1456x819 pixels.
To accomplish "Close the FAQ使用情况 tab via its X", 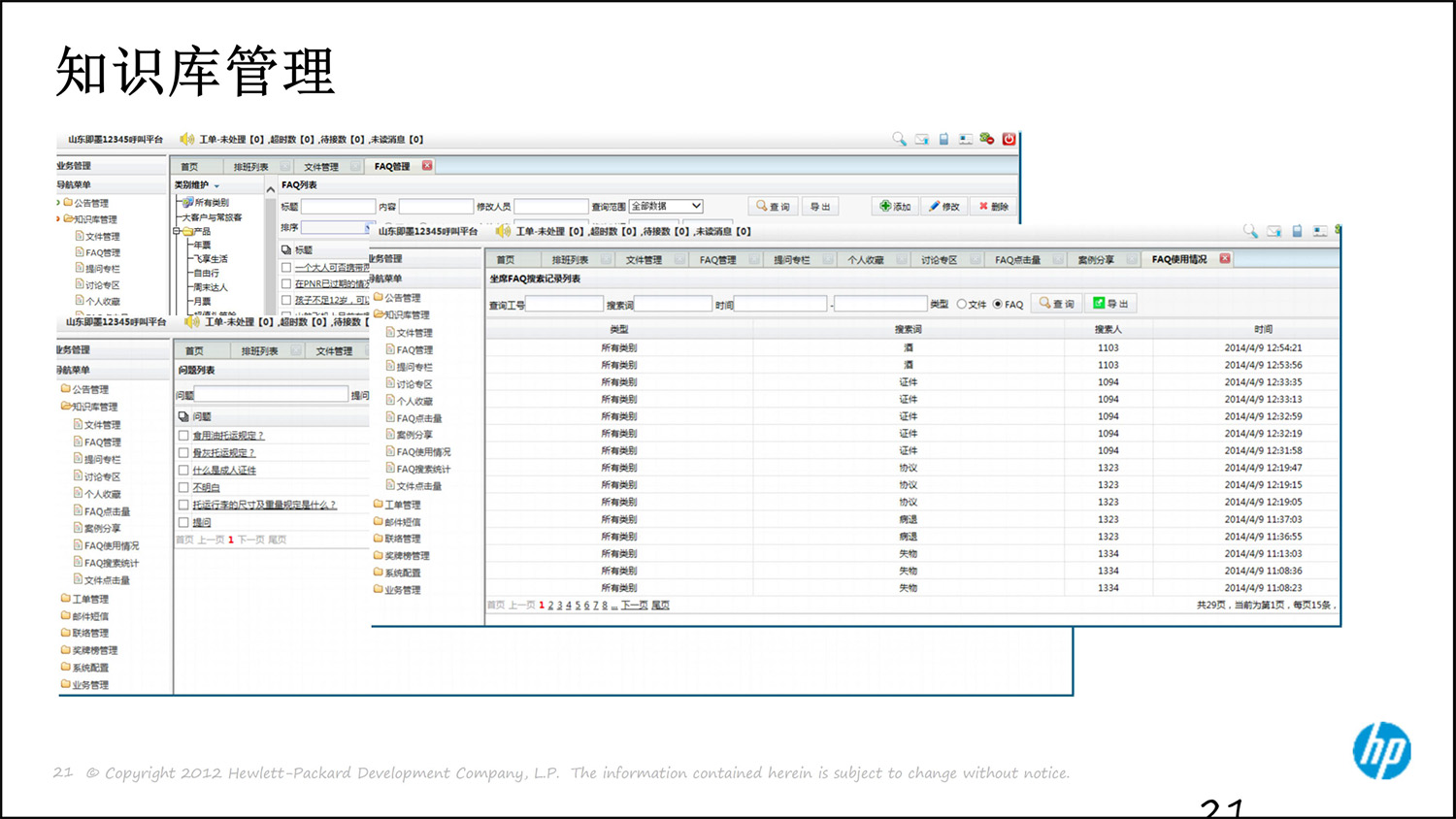I will (1225, 259).
